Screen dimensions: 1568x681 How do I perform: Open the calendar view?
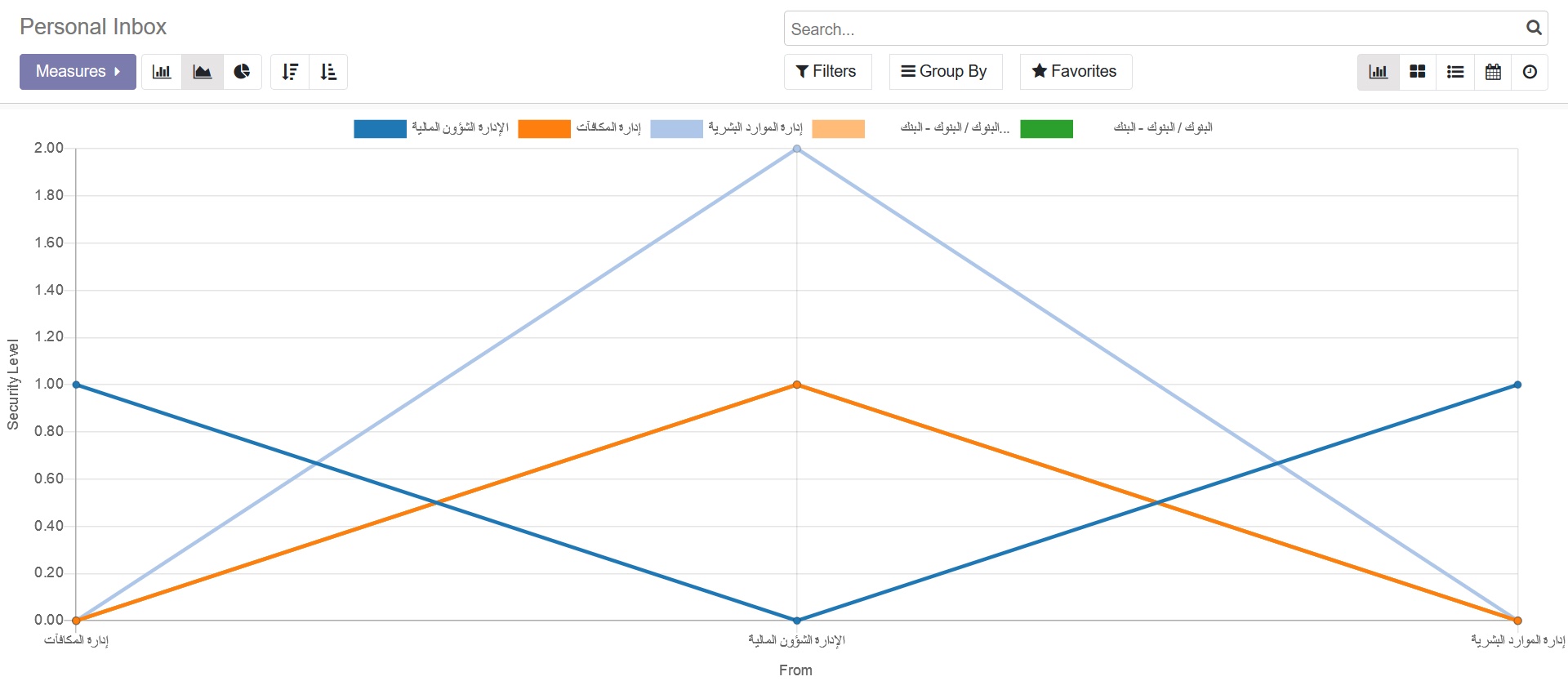click(1493, 72)
